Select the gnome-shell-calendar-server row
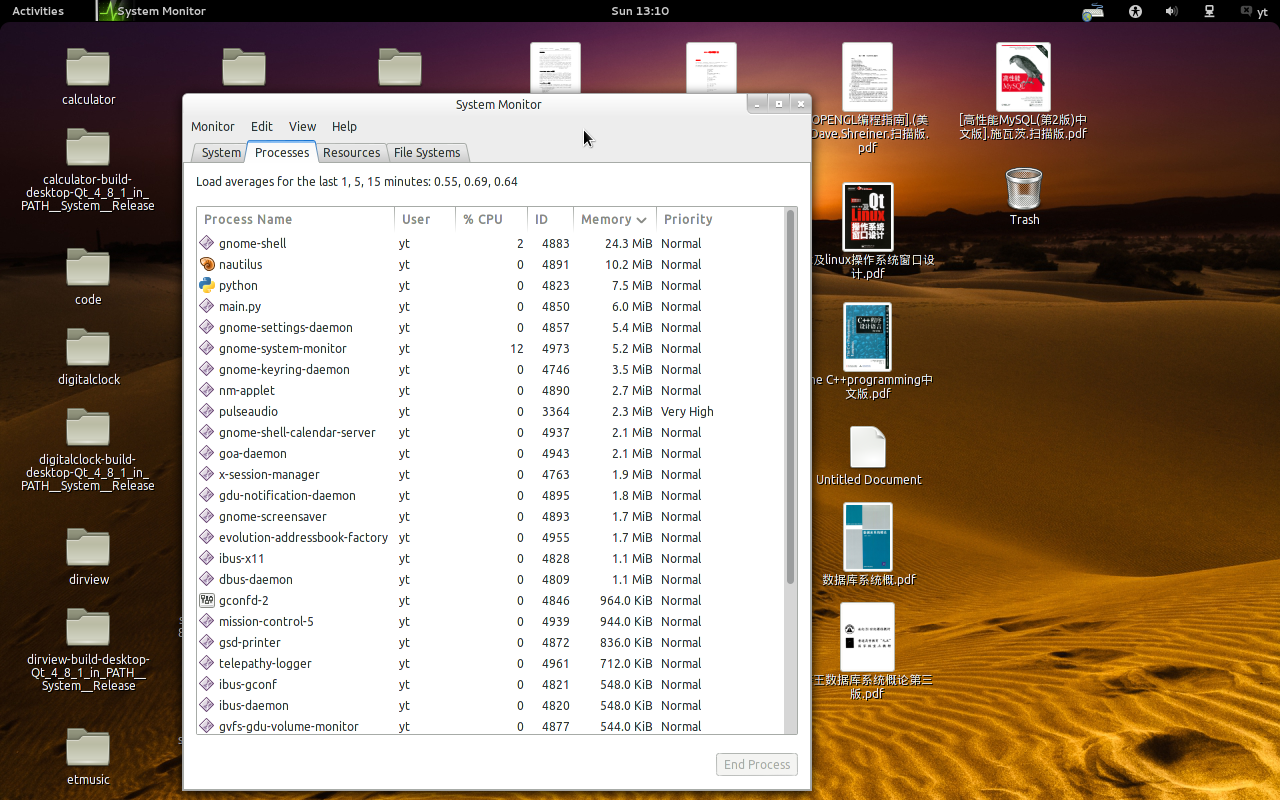This screenshot has width=1280, height=800. click(x=491, y=432)
